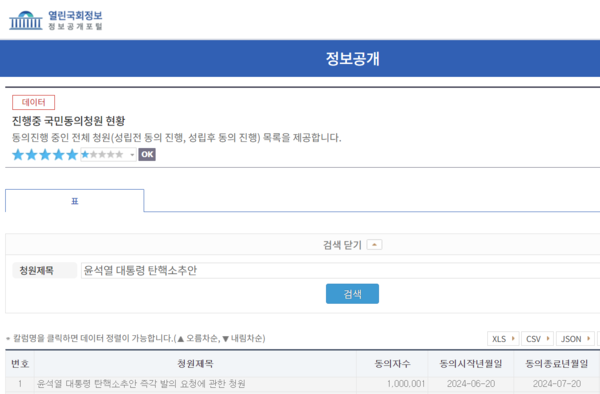
Task: Select the 표 tab
Action: tap(75, 201)
